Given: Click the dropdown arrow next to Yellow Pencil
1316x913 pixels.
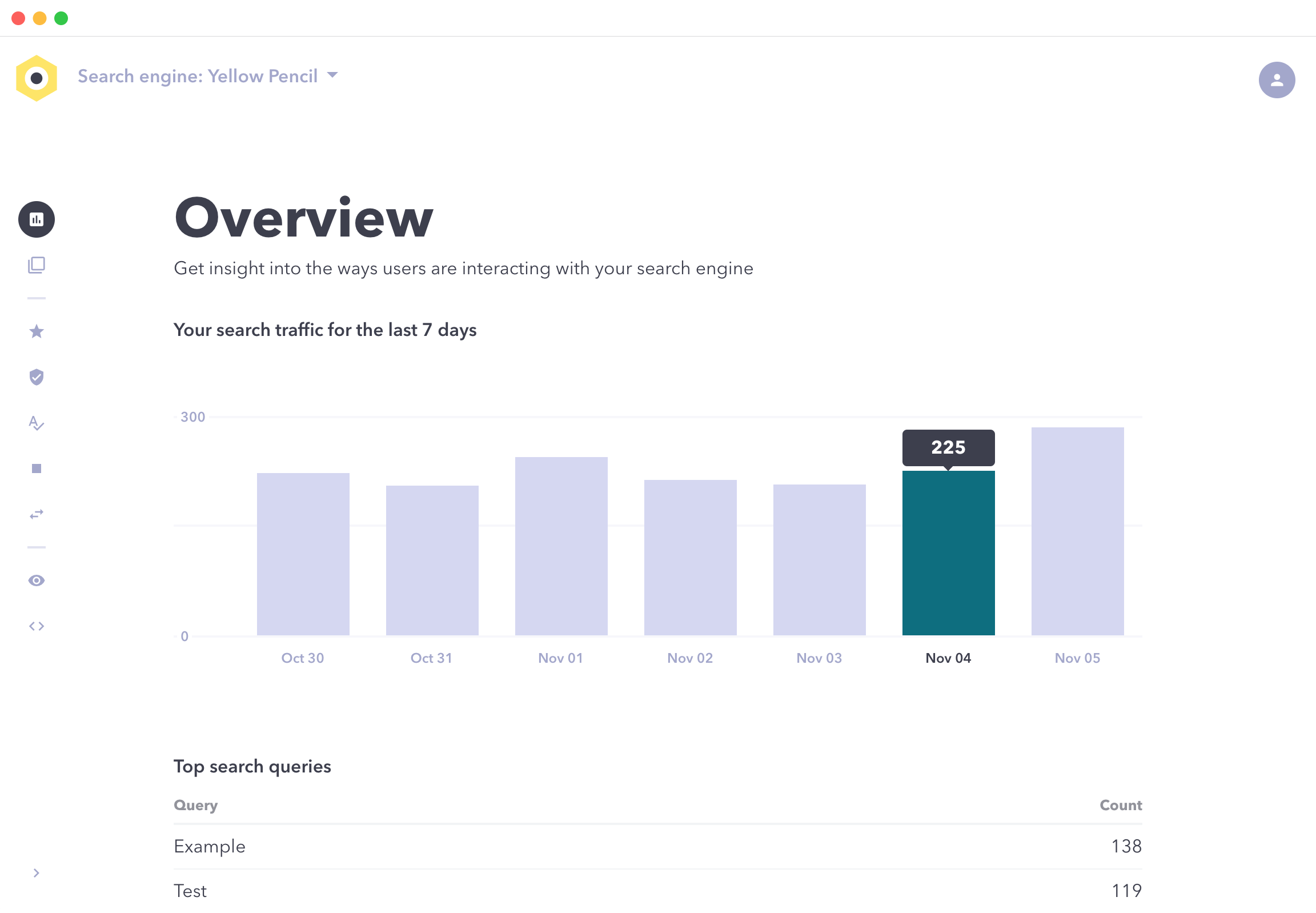Looking at the screenshot, I should 334,75.
